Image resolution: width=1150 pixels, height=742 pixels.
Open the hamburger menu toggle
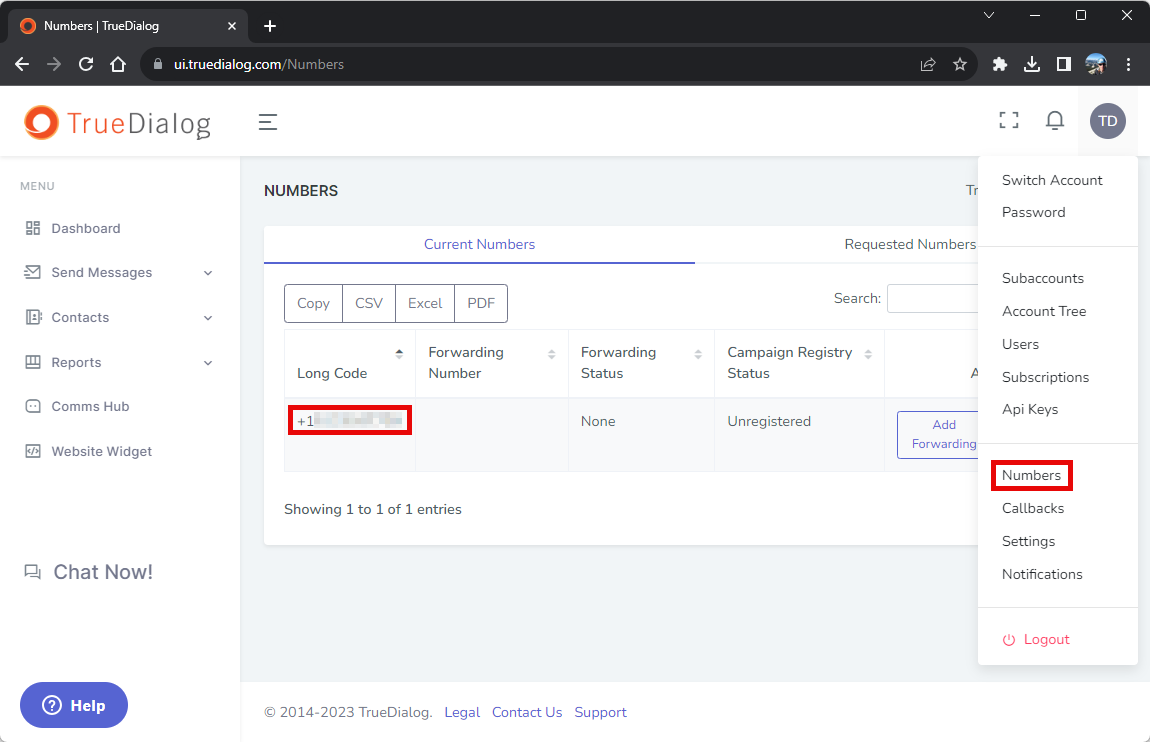click(268, 122)
